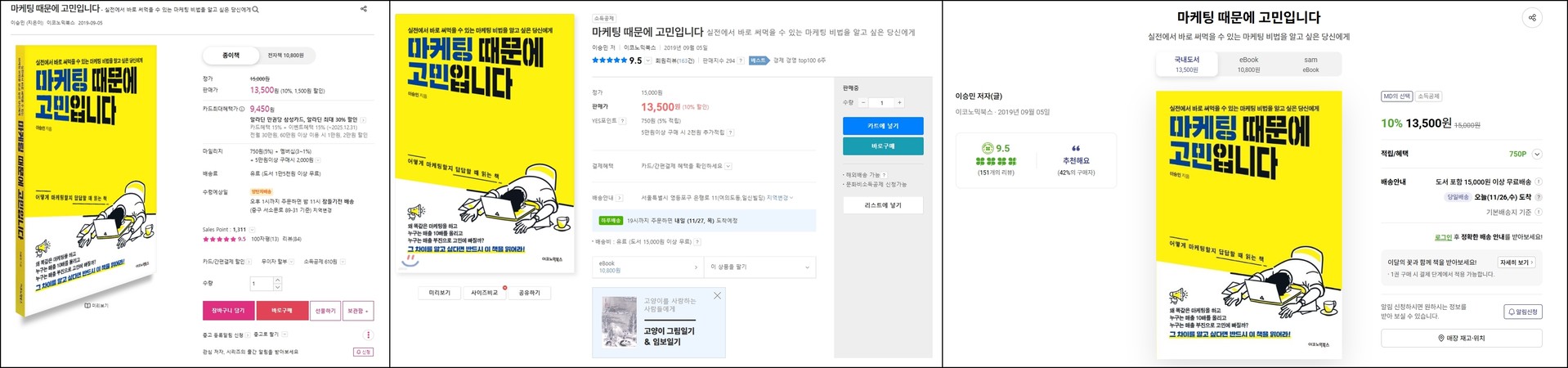Click the 미리보기 button under Yes24 cover

coord(439,293)
